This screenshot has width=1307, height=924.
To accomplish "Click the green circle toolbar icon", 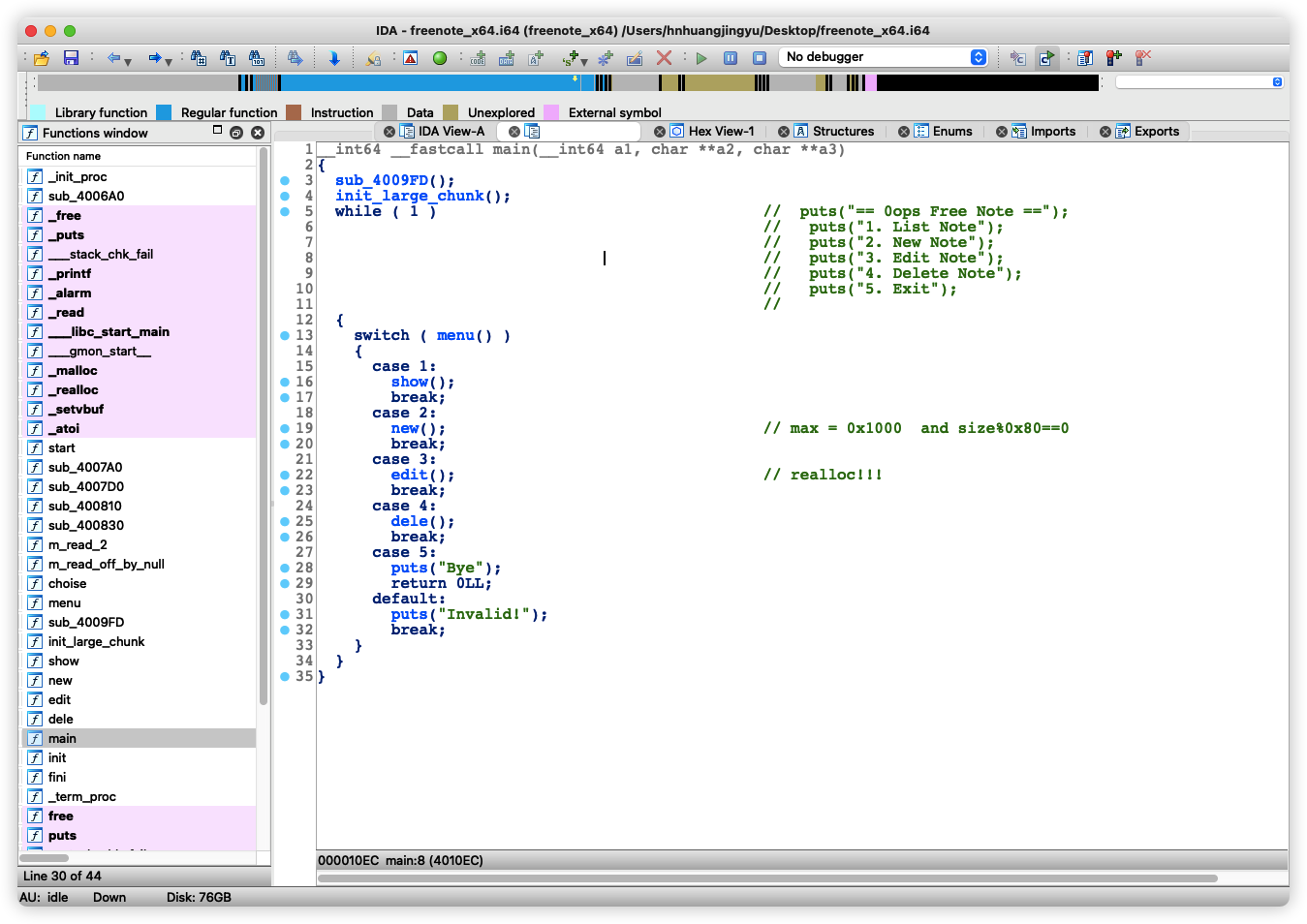I will (x=440, y=58).
